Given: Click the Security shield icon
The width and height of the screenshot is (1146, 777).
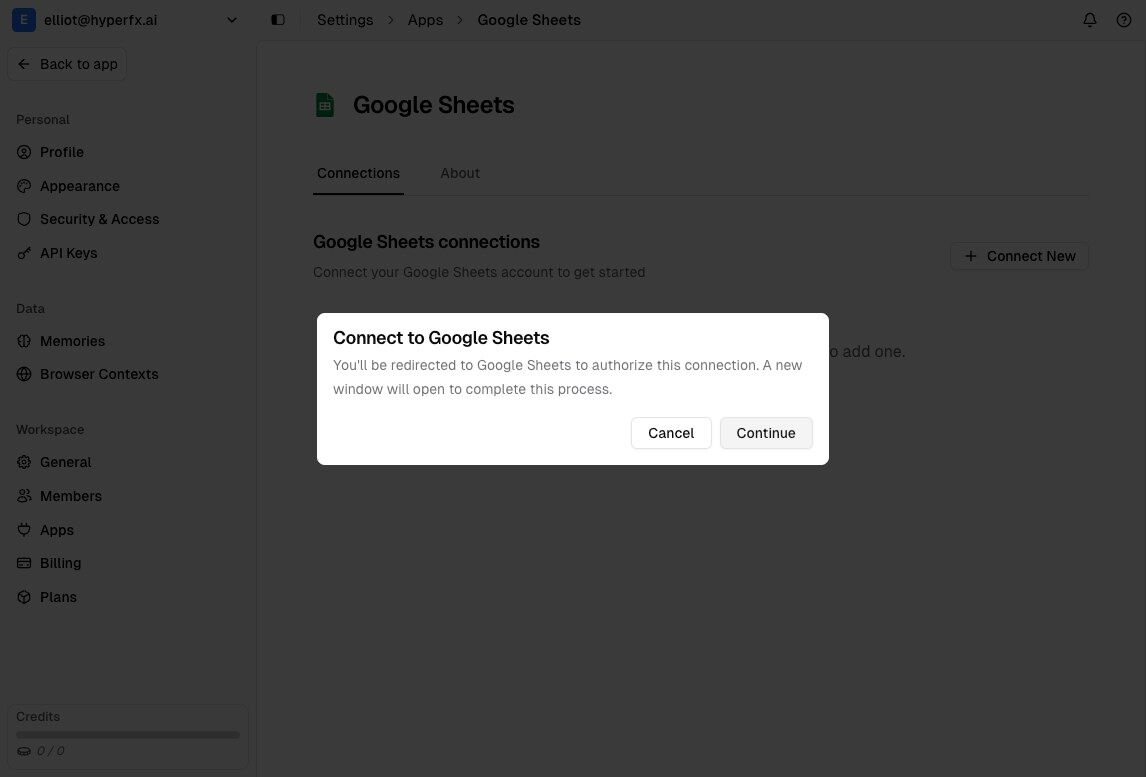Looking at the screenshot, I should point(24,219).
